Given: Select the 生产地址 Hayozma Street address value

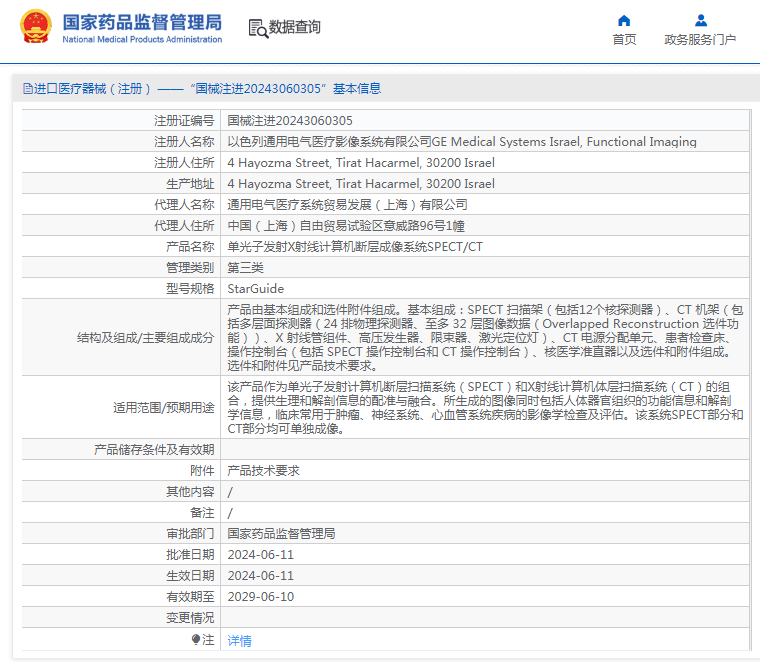Looking at the screenshot, I should point(361,184).
